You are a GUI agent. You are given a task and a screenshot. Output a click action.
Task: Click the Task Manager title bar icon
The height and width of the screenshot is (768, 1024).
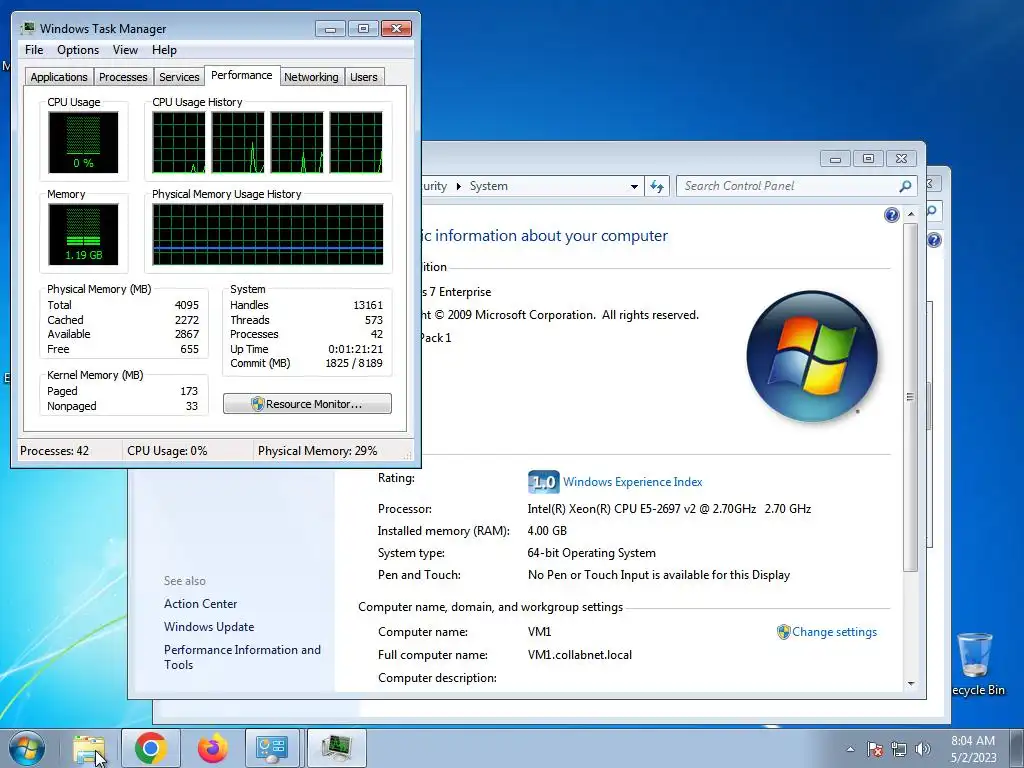(x=27, y=28)
